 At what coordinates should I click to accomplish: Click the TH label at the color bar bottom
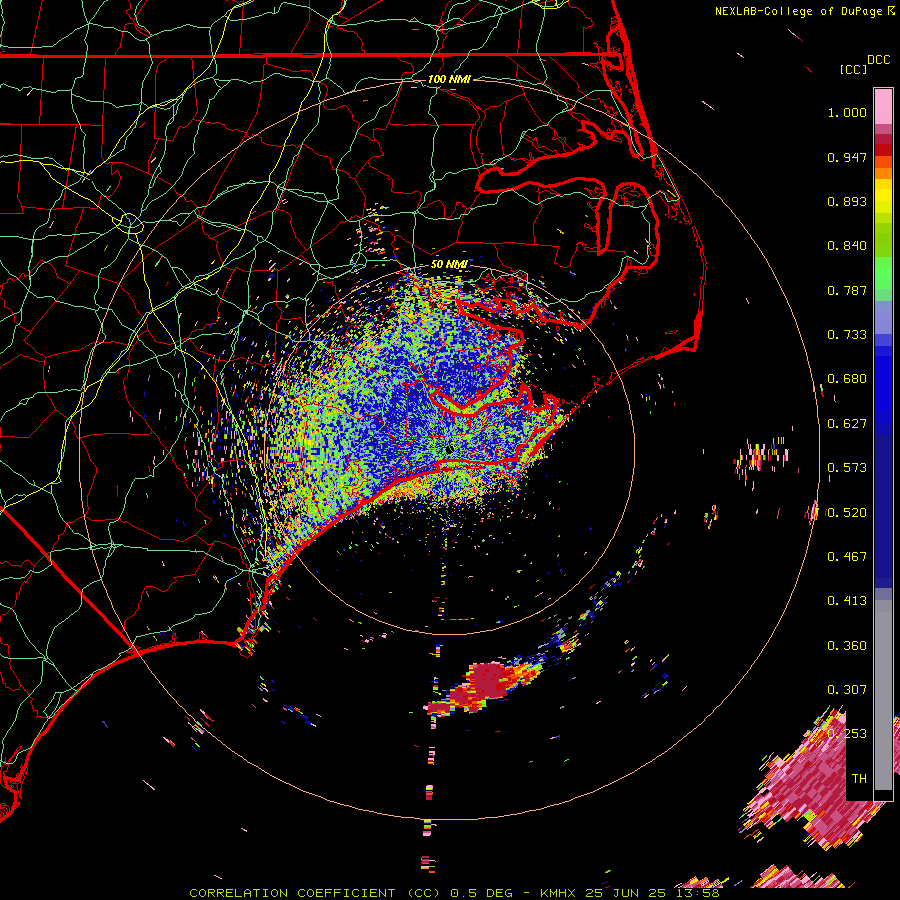tap(859, 779)
